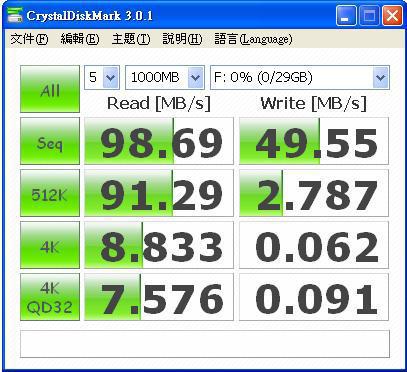Close the CrystalDiskMark window
Viewport: 407px width, 372px height.
pos(392,16)
